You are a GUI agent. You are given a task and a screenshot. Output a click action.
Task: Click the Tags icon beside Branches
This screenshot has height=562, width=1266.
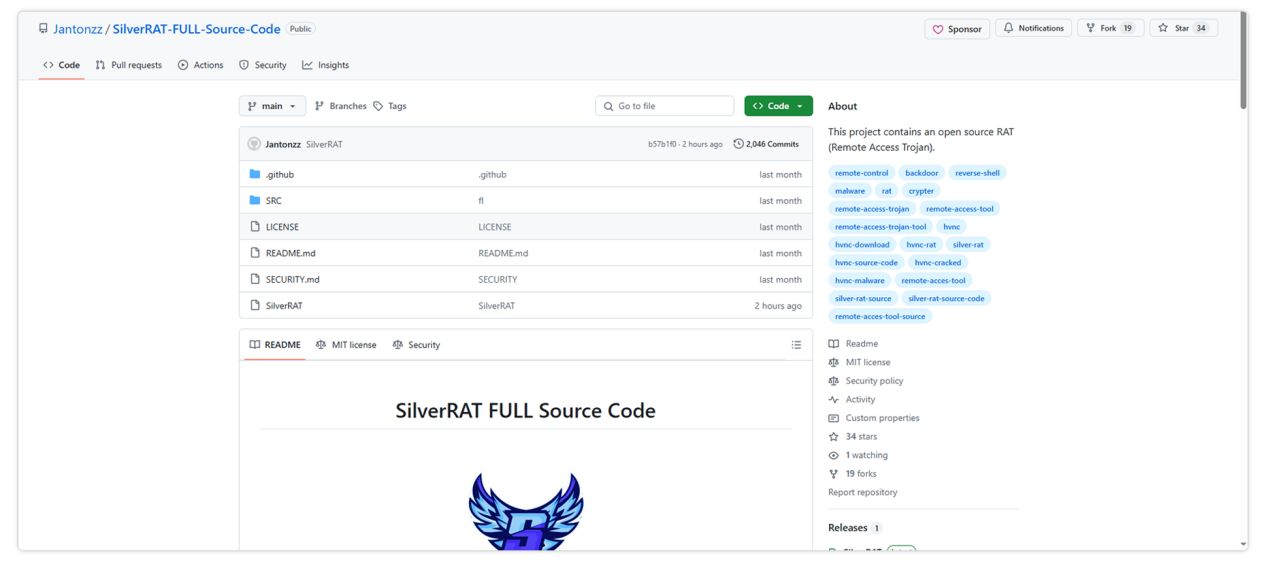tap(378, 106)
